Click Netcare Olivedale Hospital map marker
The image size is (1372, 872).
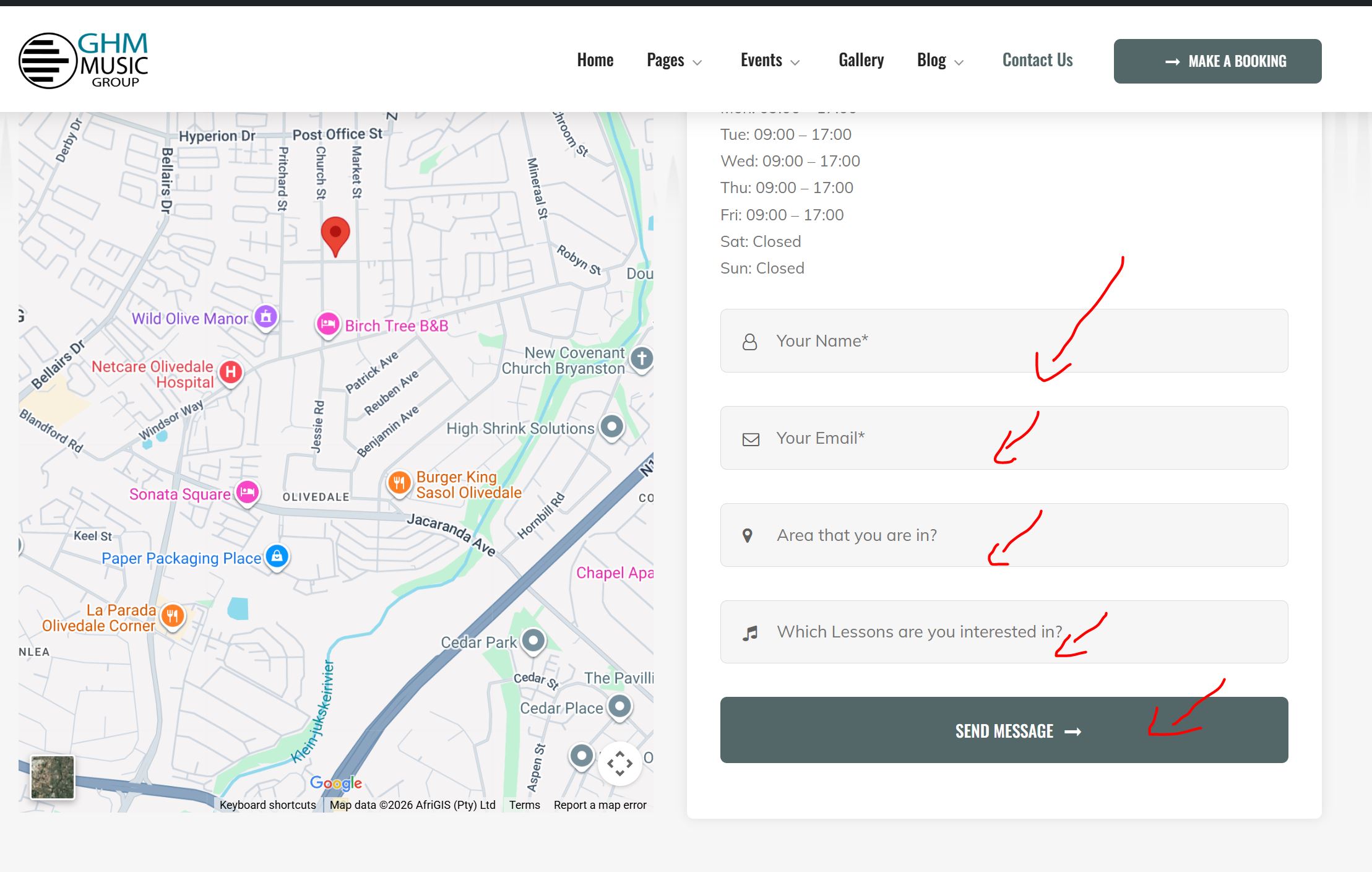click(231, 372)
